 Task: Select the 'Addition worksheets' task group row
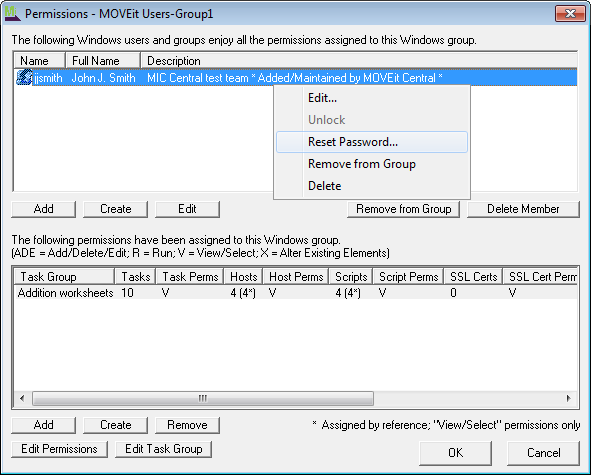pos(296,293)
